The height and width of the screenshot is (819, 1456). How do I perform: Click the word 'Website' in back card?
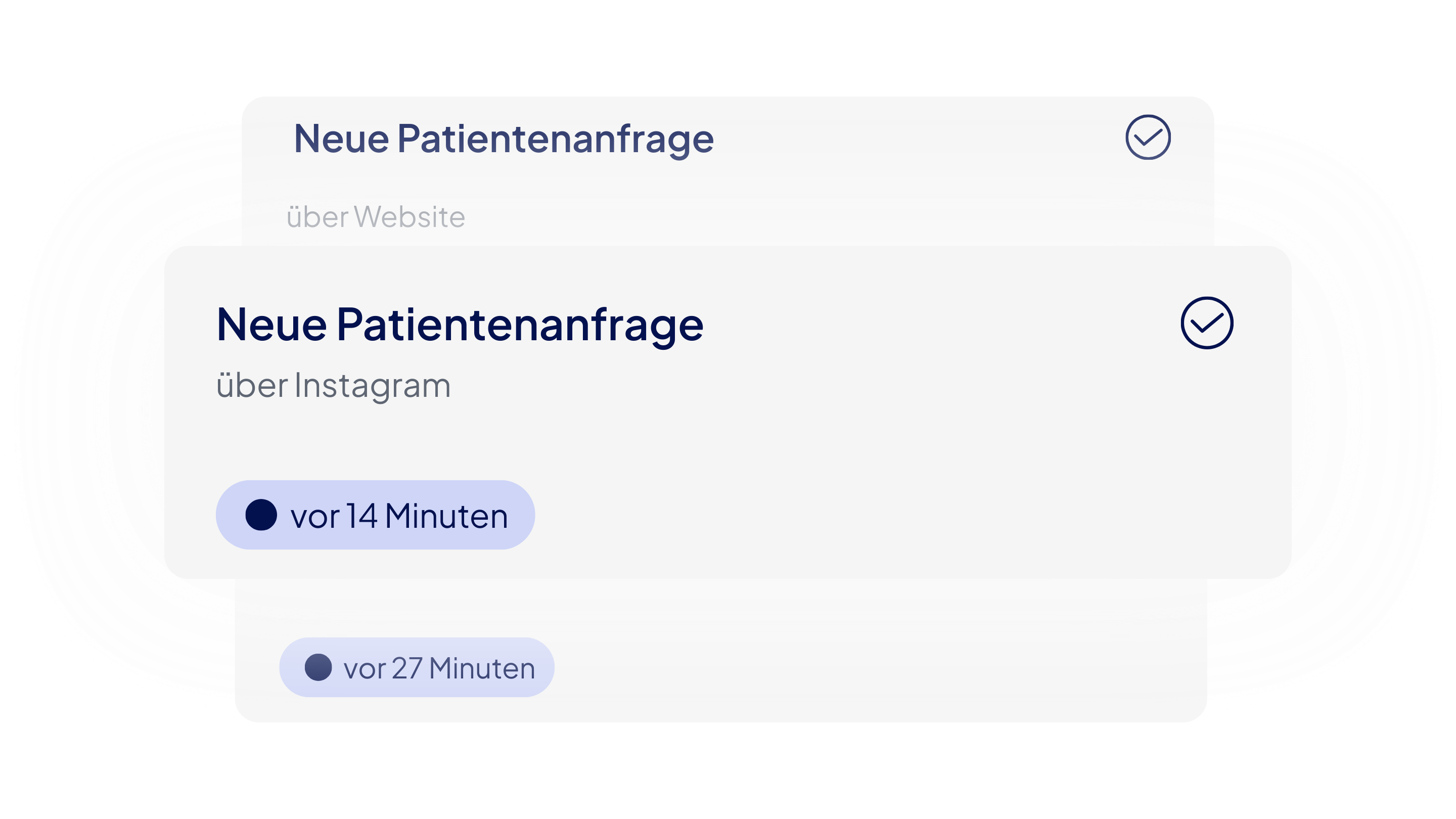(x=409, y=217)
